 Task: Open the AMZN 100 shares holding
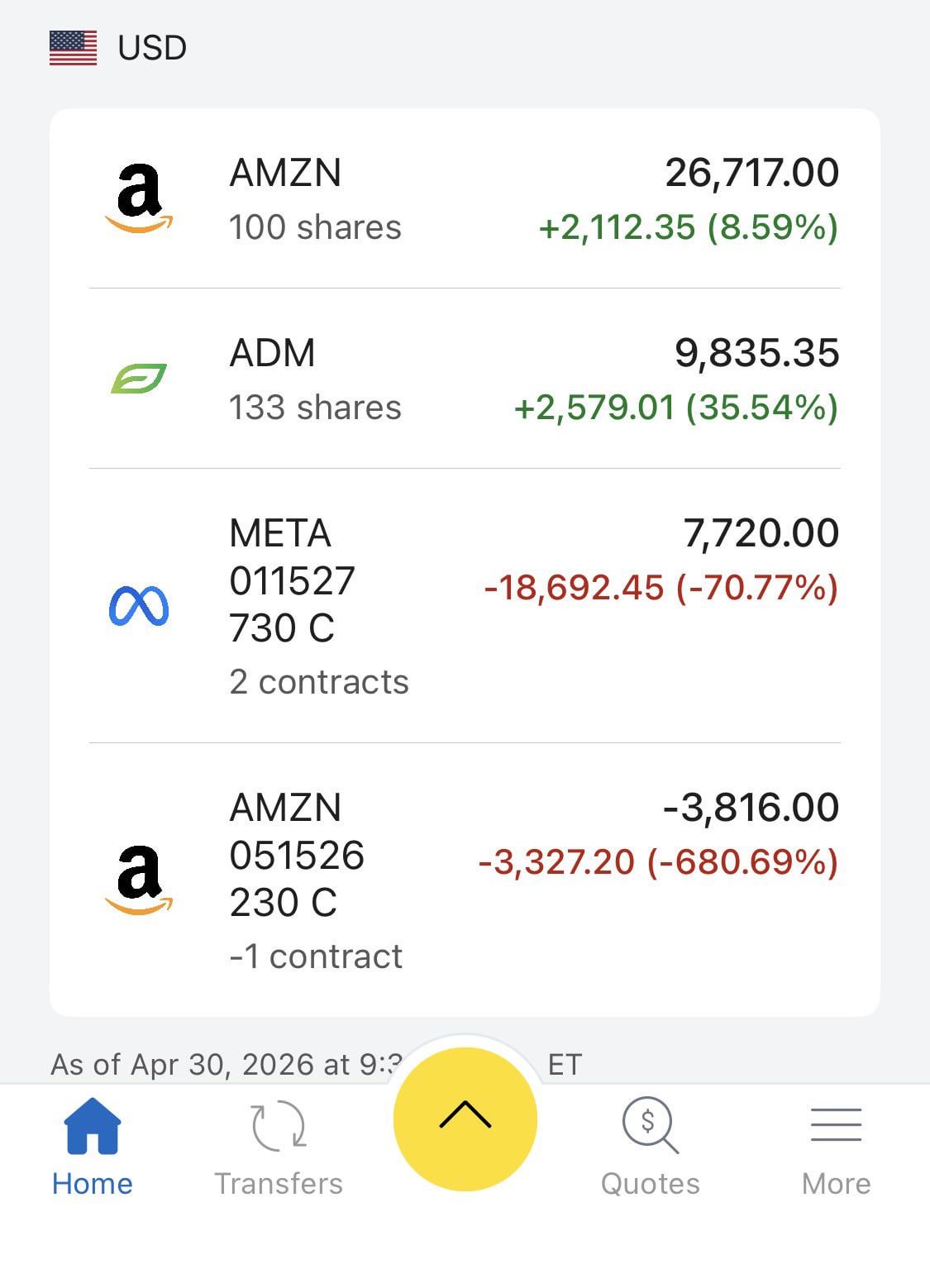pyautogui.click(x=314, y=199)
